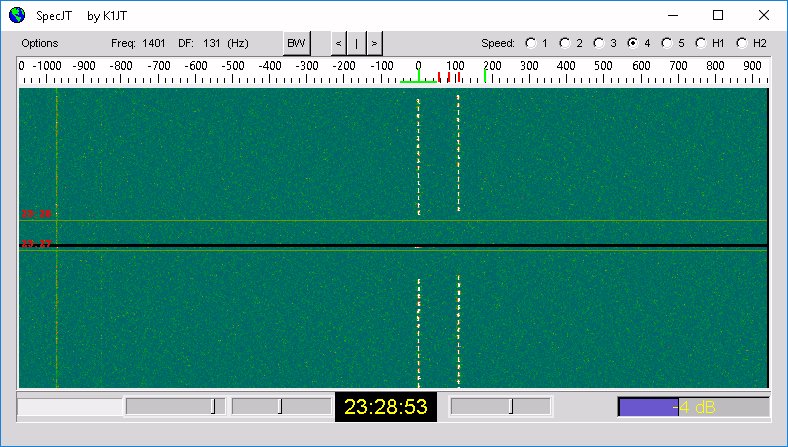Select speed 2 radio button
Screen dimensions: 788x447
coord(565,43)
